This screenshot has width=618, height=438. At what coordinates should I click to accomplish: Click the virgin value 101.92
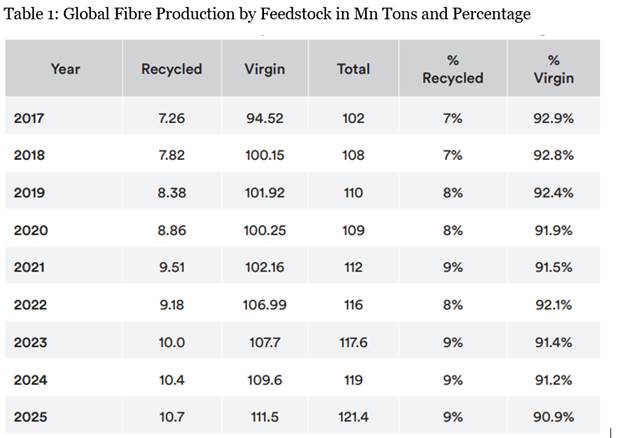(x=265, y=194)
